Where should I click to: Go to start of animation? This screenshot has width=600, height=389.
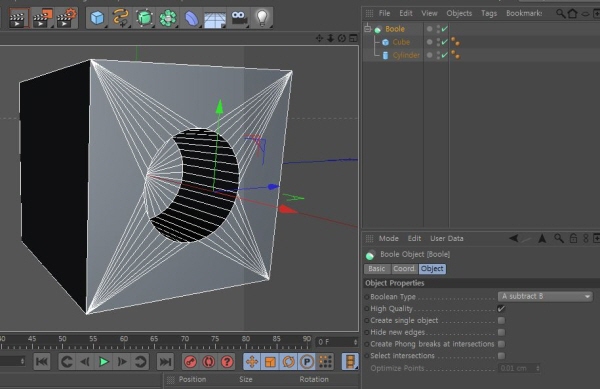pos(42,361)
